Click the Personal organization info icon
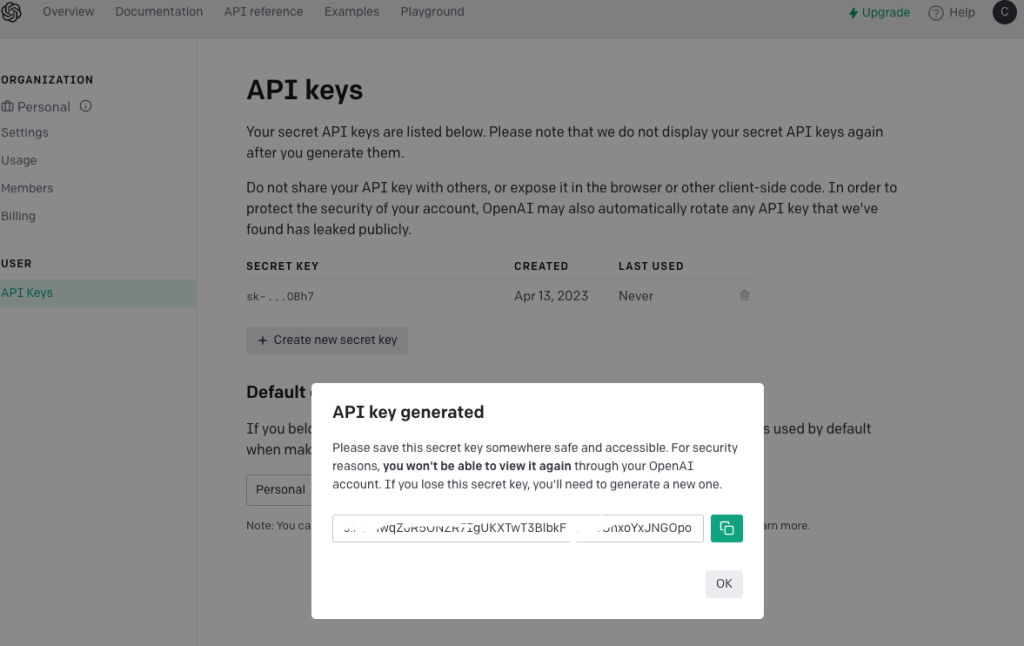Image resolution: width=1024 pixels, height=646 pixels. point(86,106)
